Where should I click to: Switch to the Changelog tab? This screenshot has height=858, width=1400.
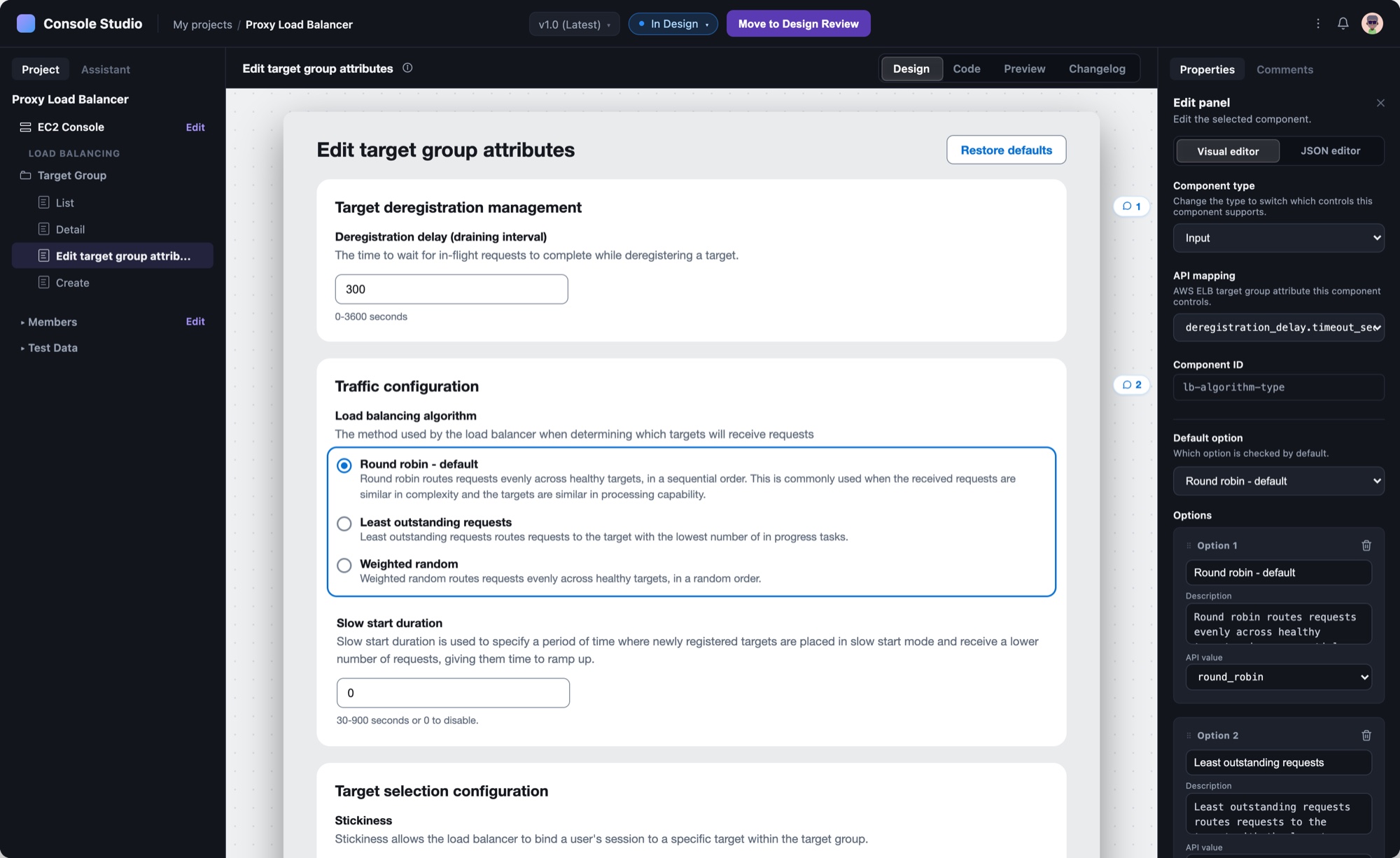(1097, 69)
